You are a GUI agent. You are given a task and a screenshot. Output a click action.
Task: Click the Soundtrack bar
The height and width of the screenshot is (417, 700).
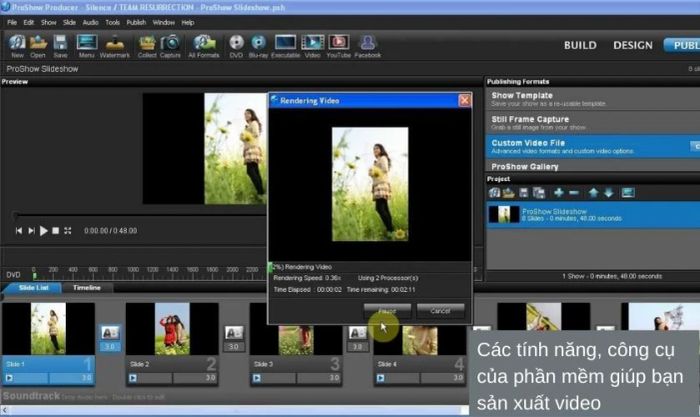click(232, 396)
